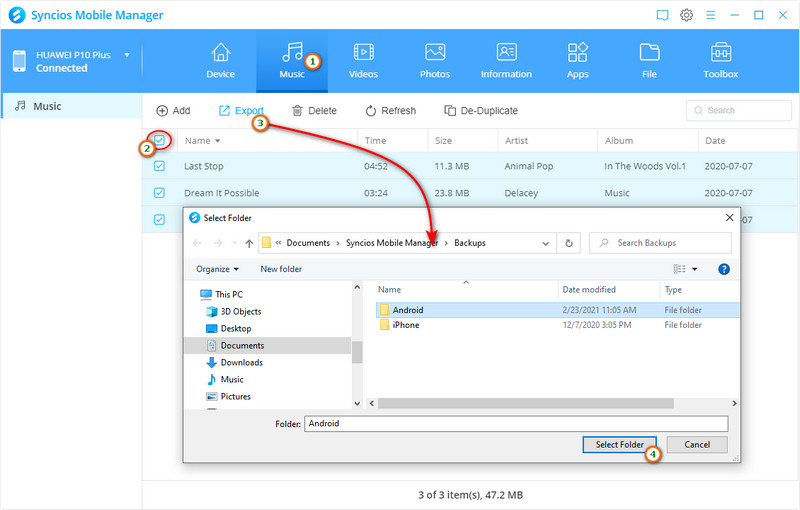Click the Select Folder button
The width and height of the screenshot is (800, 510).
pyautogui.click(x=619, y=445)
